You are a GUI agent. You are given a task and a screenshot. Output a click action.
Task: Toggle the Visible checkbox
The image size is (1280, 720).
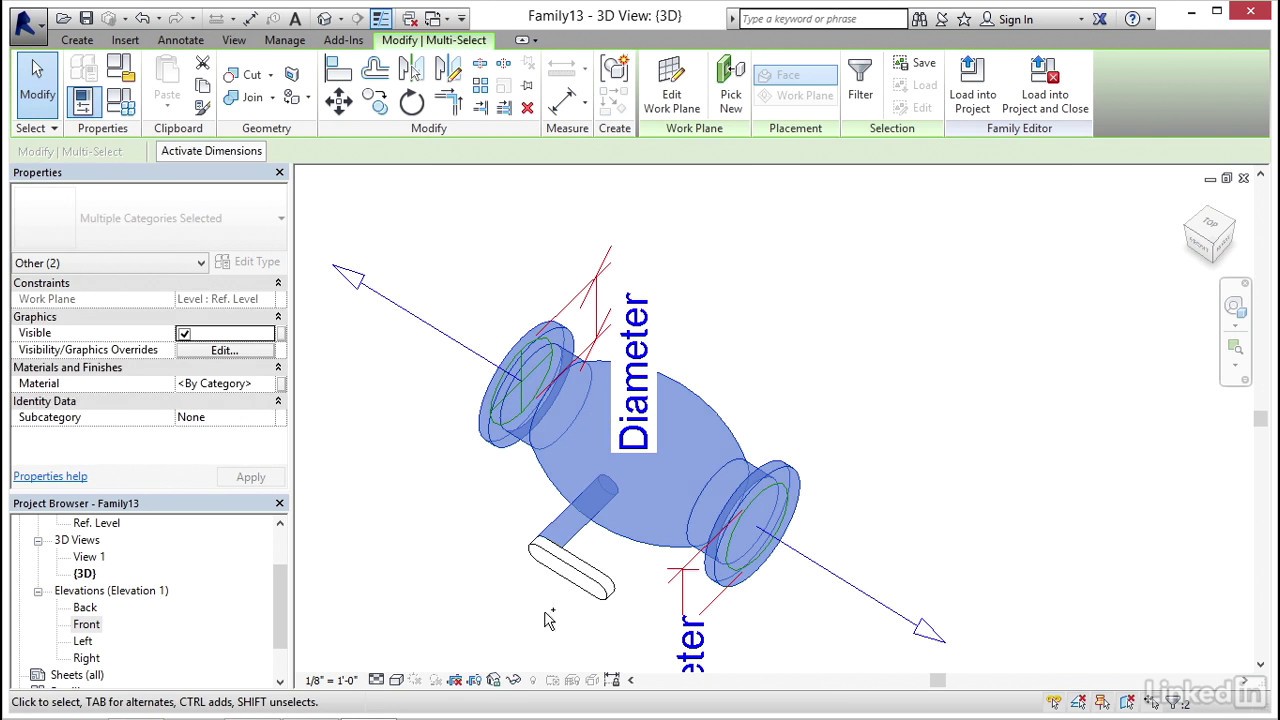coord(184,333)
